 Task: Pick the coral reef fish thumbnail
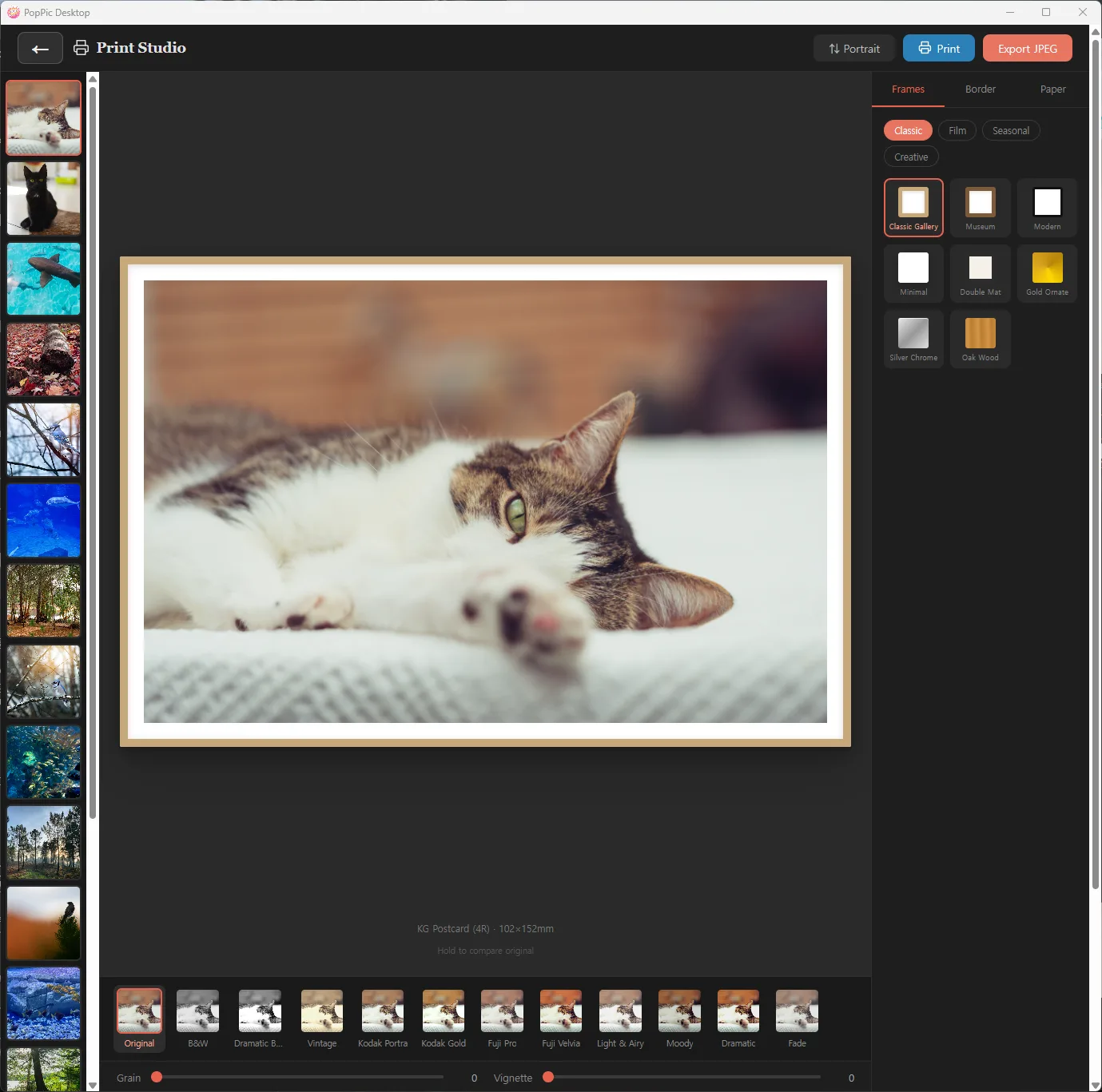point(44,762)
